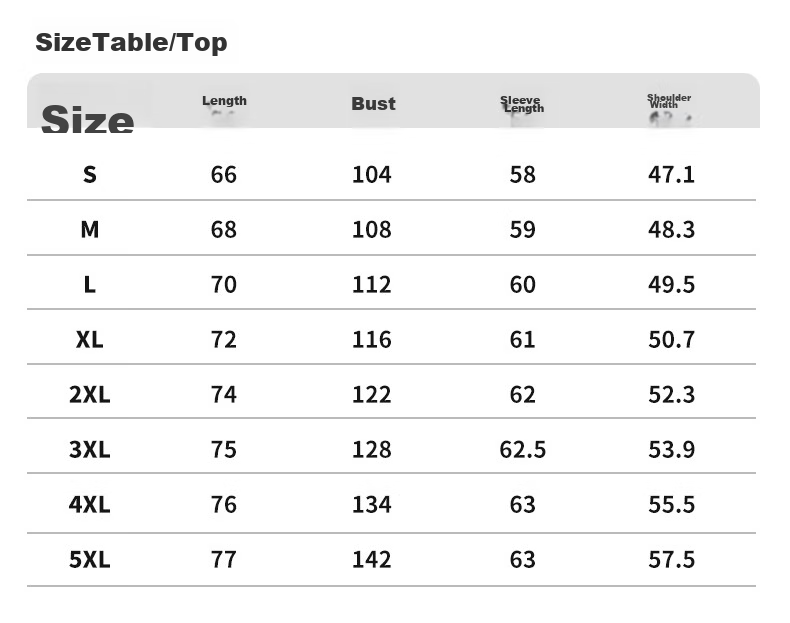Click the SizeTable/Top heading
This screenshot has height=623, width=790.
click(131, 43)
